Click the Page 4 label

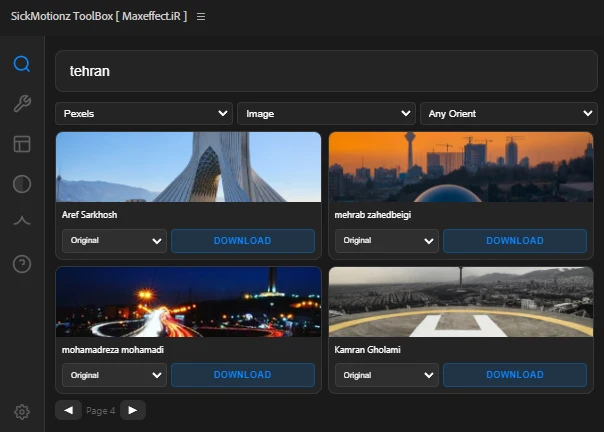101,411
